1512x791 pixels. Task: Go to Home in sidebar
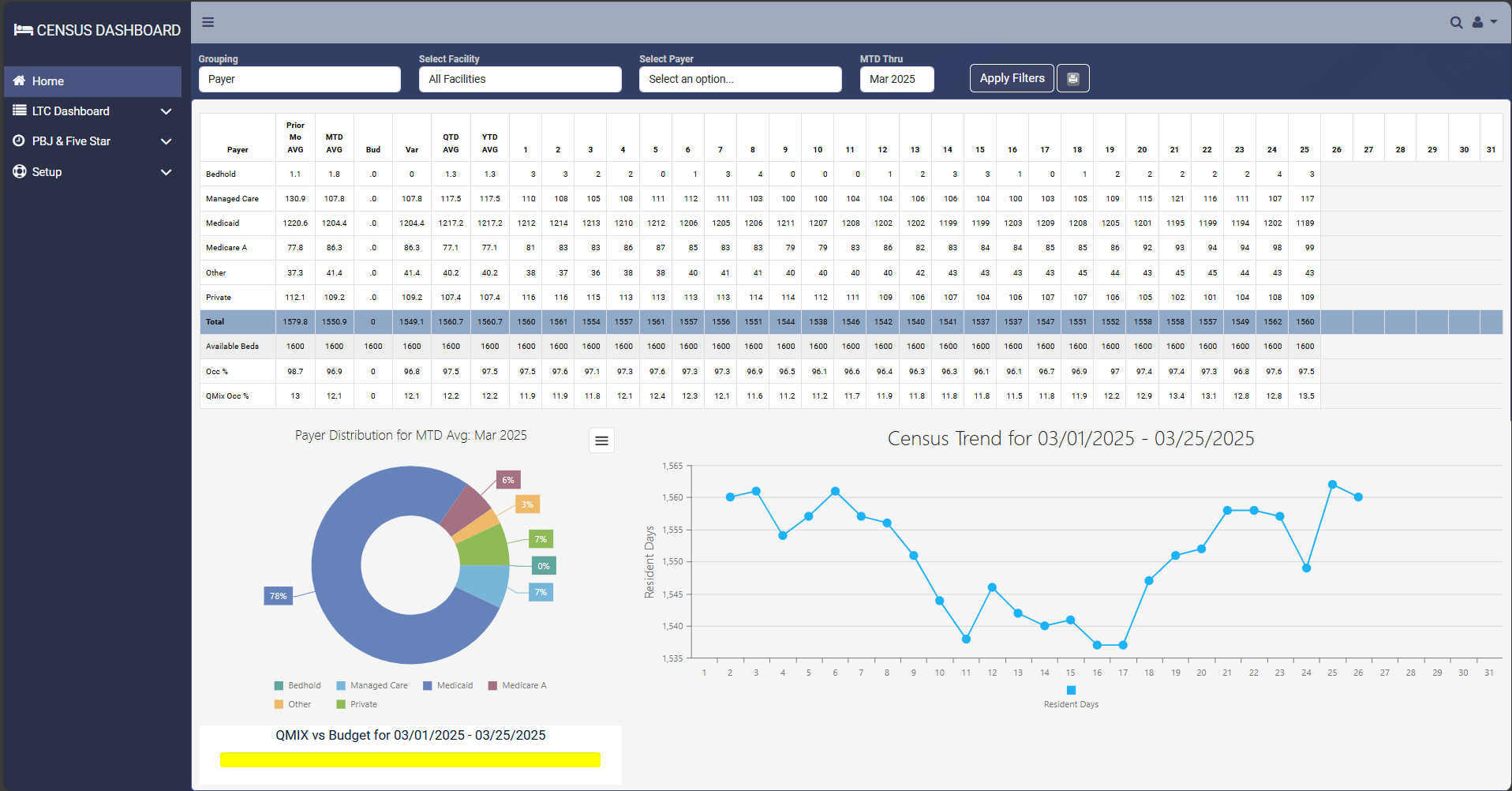[48, 81]
